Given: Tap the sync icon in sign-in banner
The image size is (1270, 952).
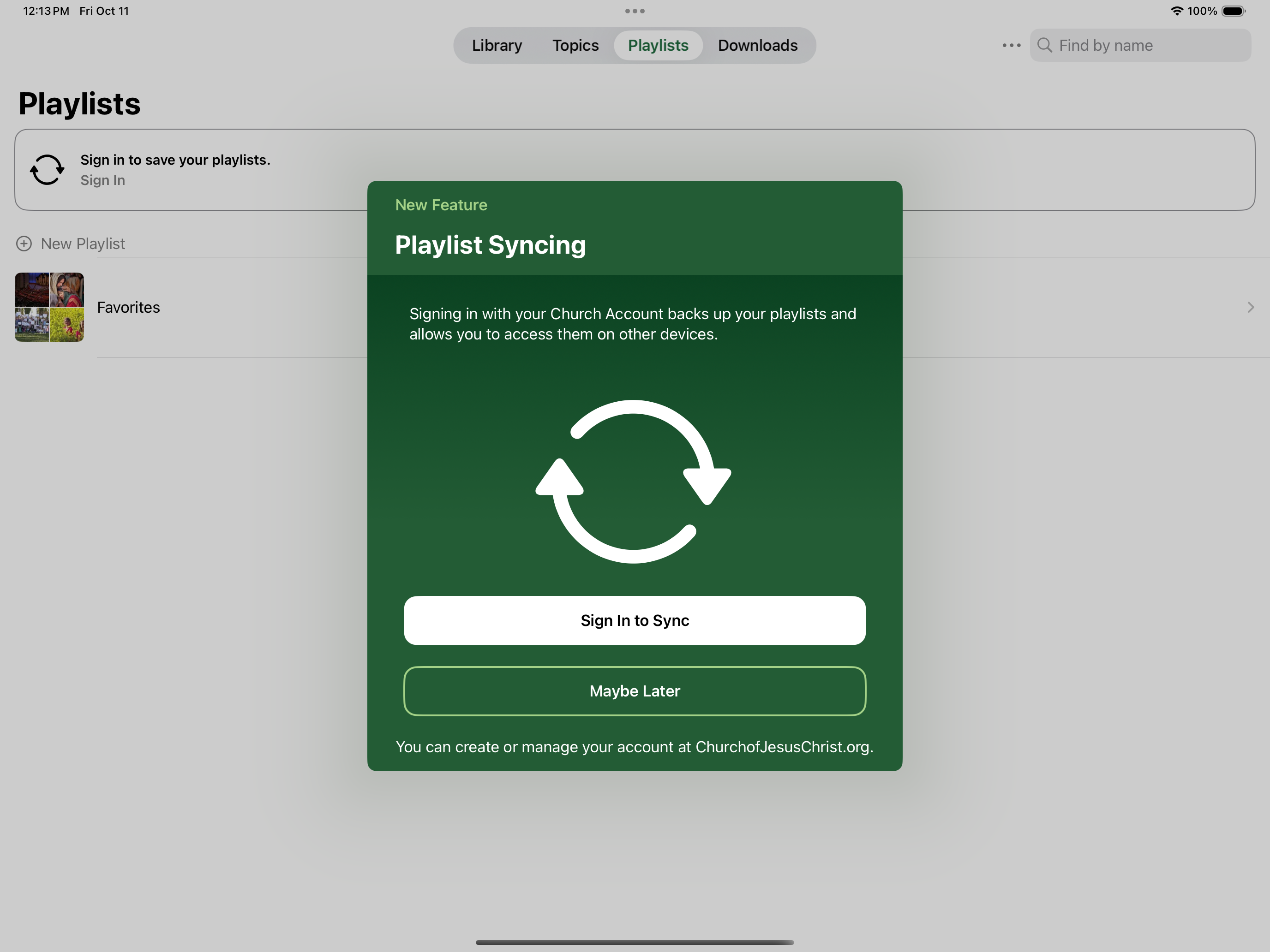Looking at the screenshot, I should [47, 170].
